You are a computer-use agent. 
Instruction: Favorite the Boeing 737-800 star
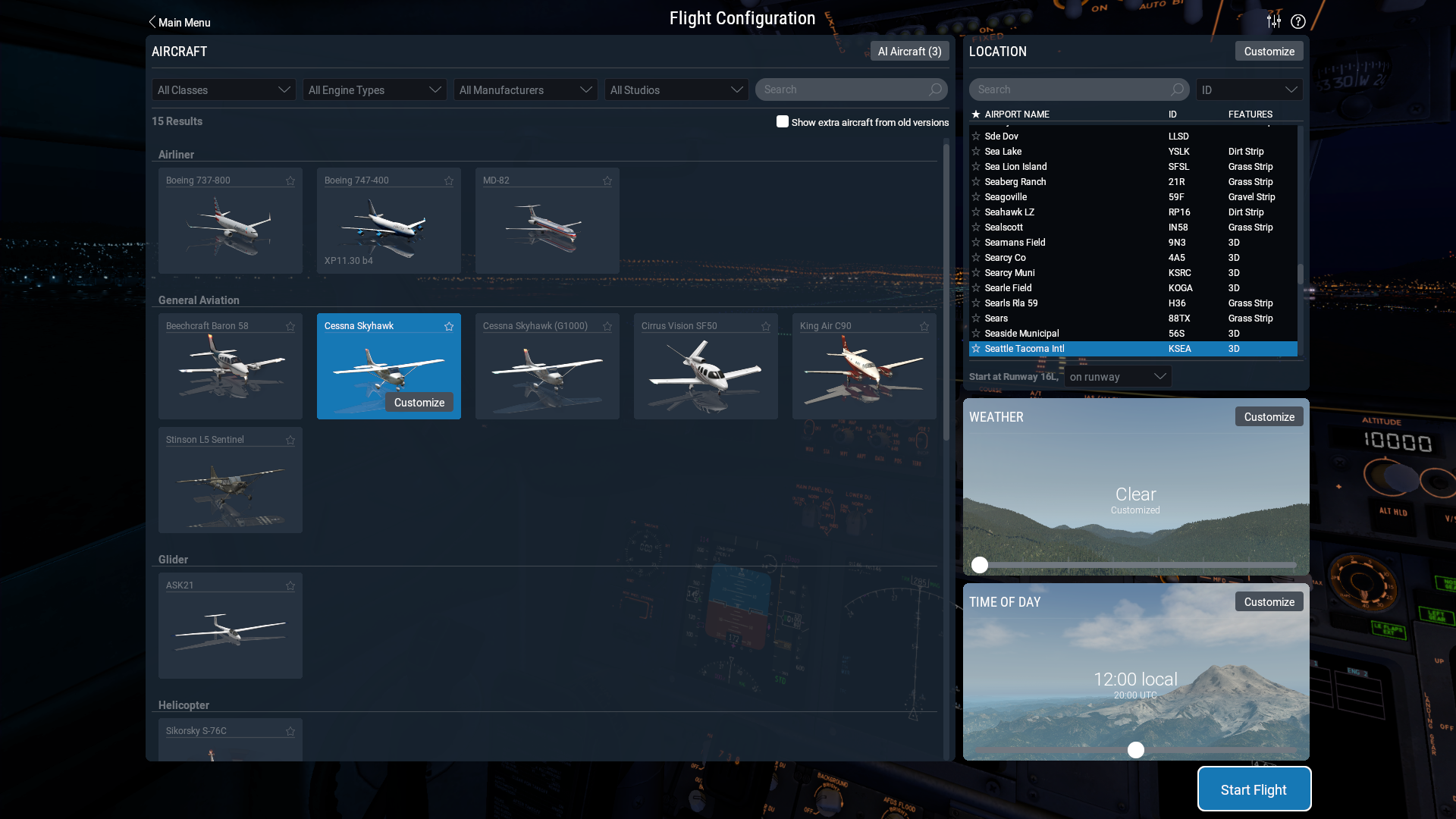point(290,180)
